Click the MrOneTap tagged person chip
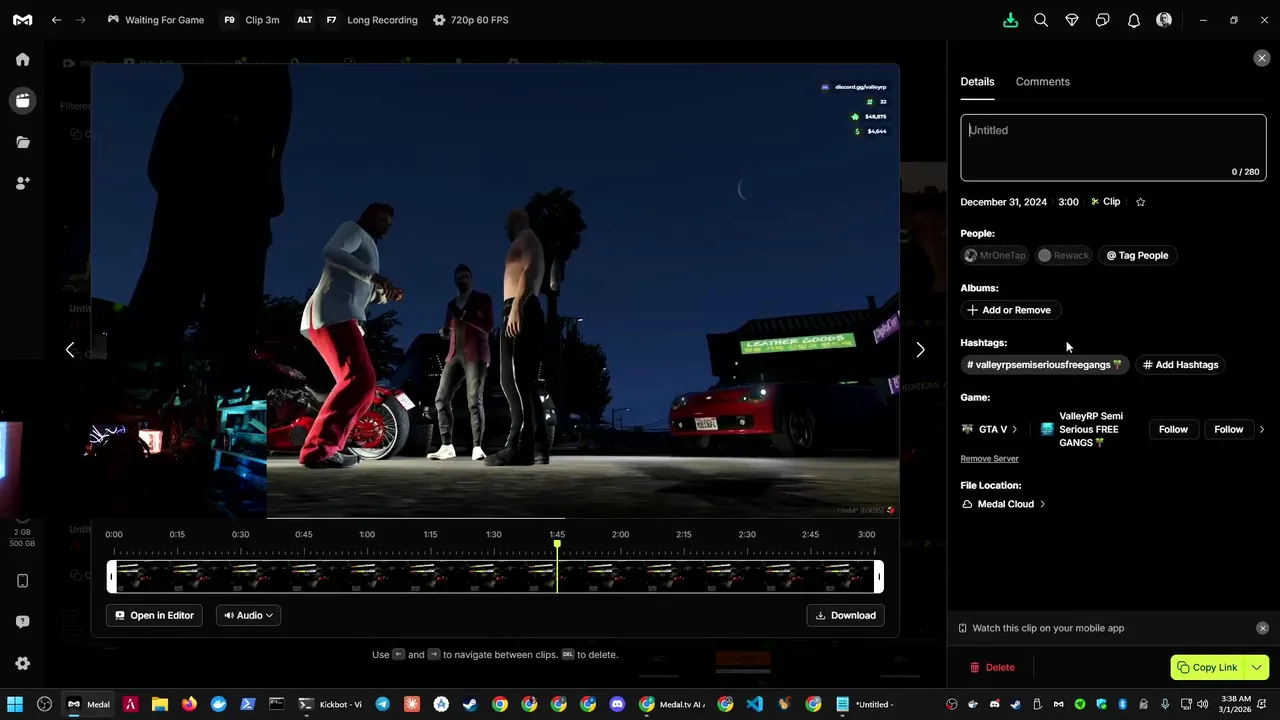The width and height of the screenshot is (1280, 720). click(995, 255)
